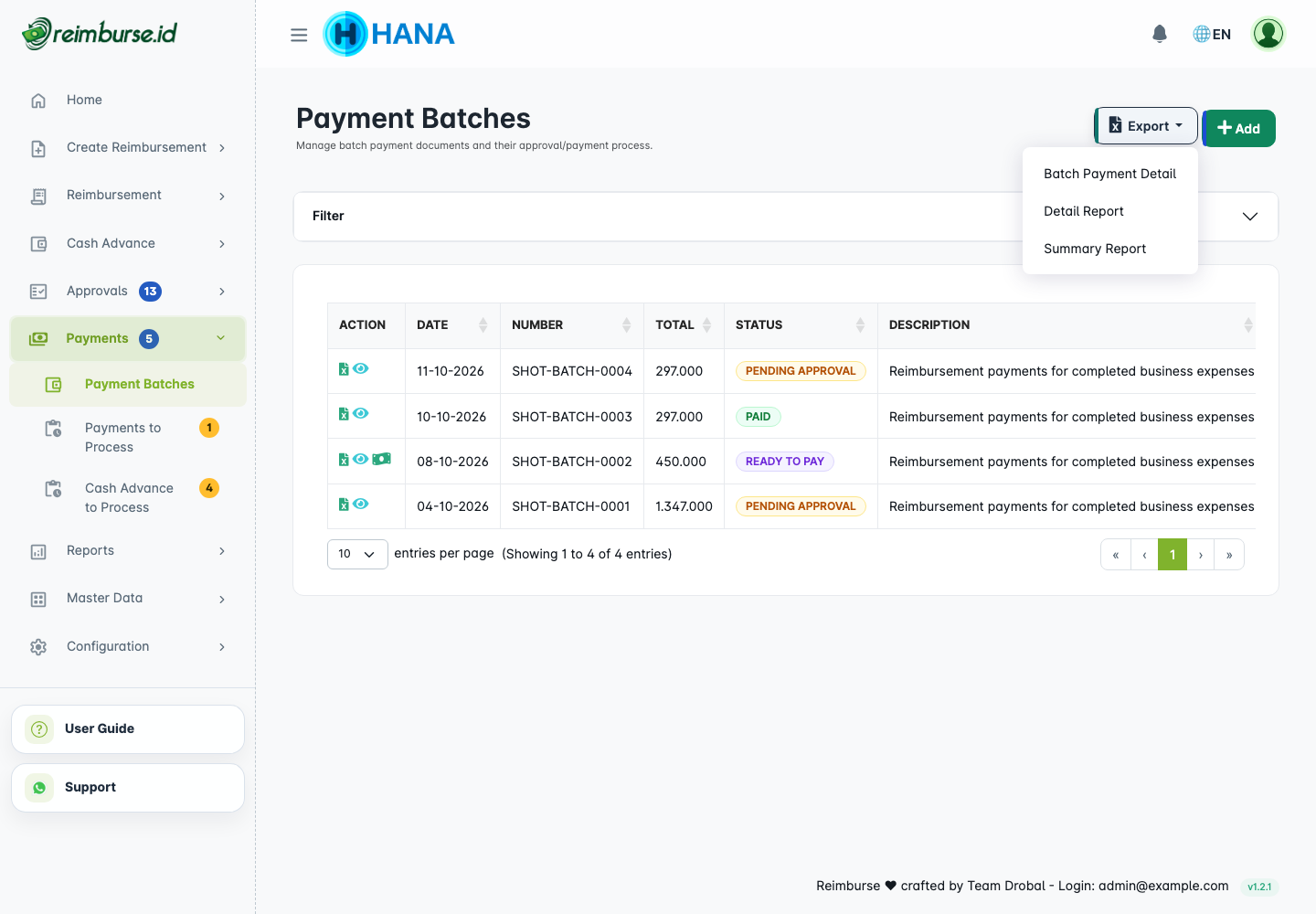
Task: Export Excel for SHOT-BATCH-0002 row
Action: (344, 460)
